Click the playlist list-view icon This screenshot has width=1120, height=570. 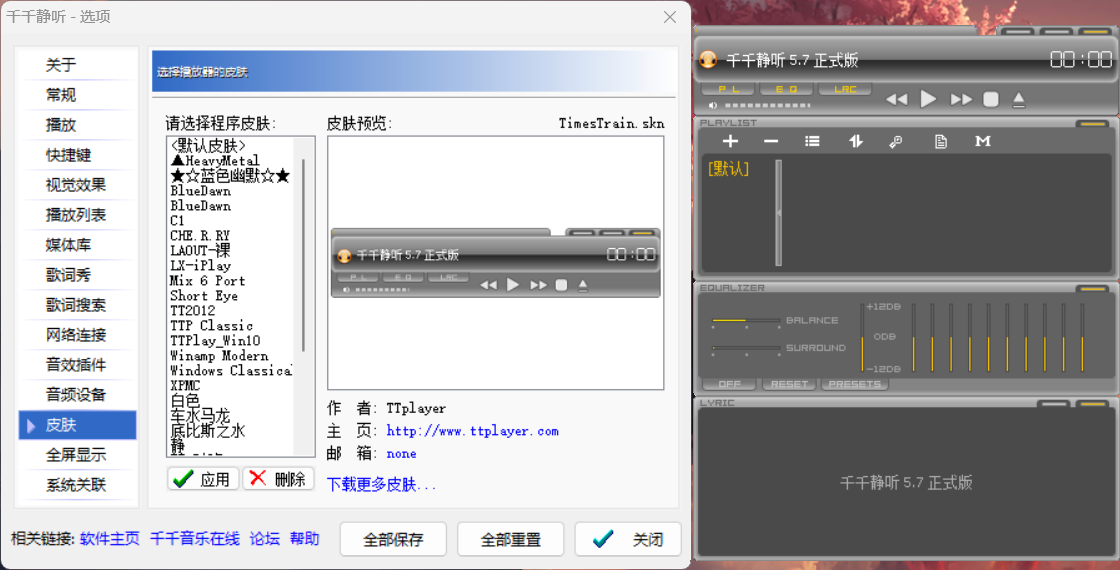812,141
